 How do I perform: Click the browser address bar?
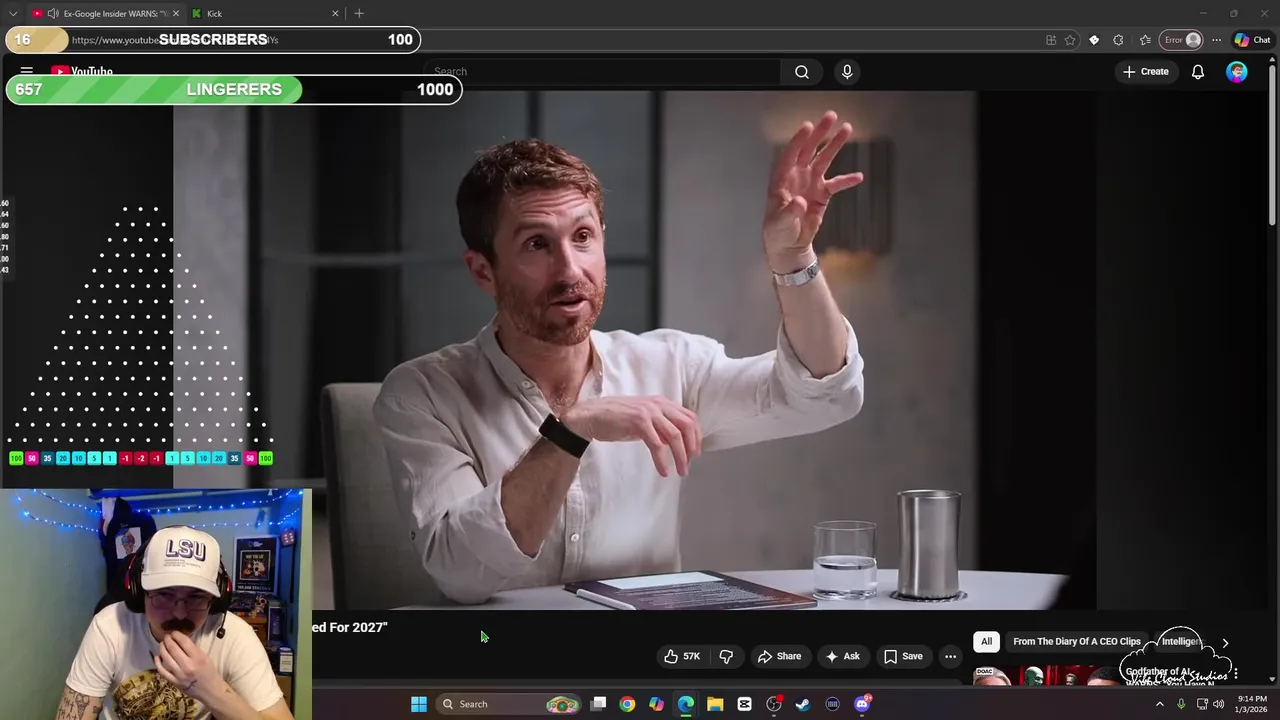pos(540,40)
